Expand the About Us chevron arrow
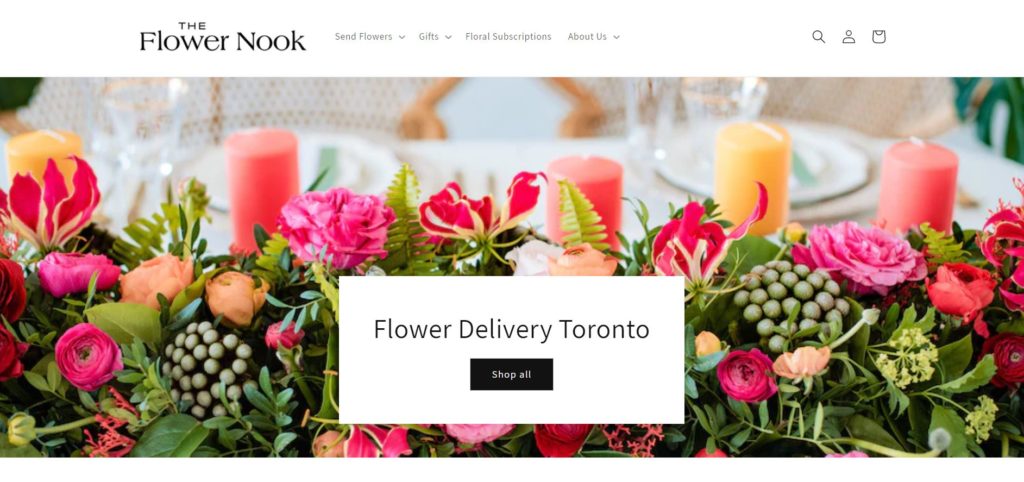This screenshot has height=482, width=1024. pos(616,37)
